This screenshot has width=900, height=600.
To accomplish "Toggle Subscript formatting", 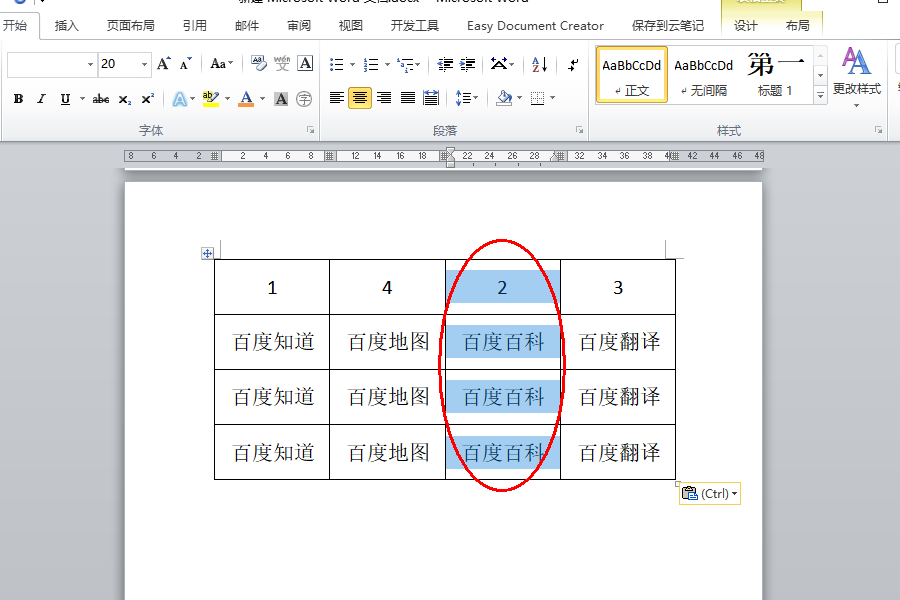I will [125, 99].
